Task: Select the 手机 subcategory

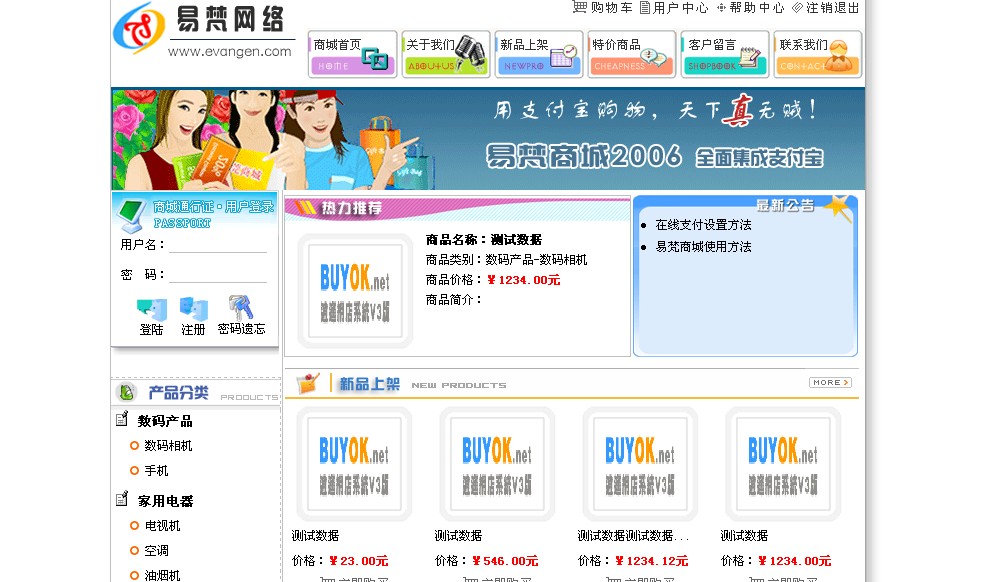Action: (x=156, y=470)
